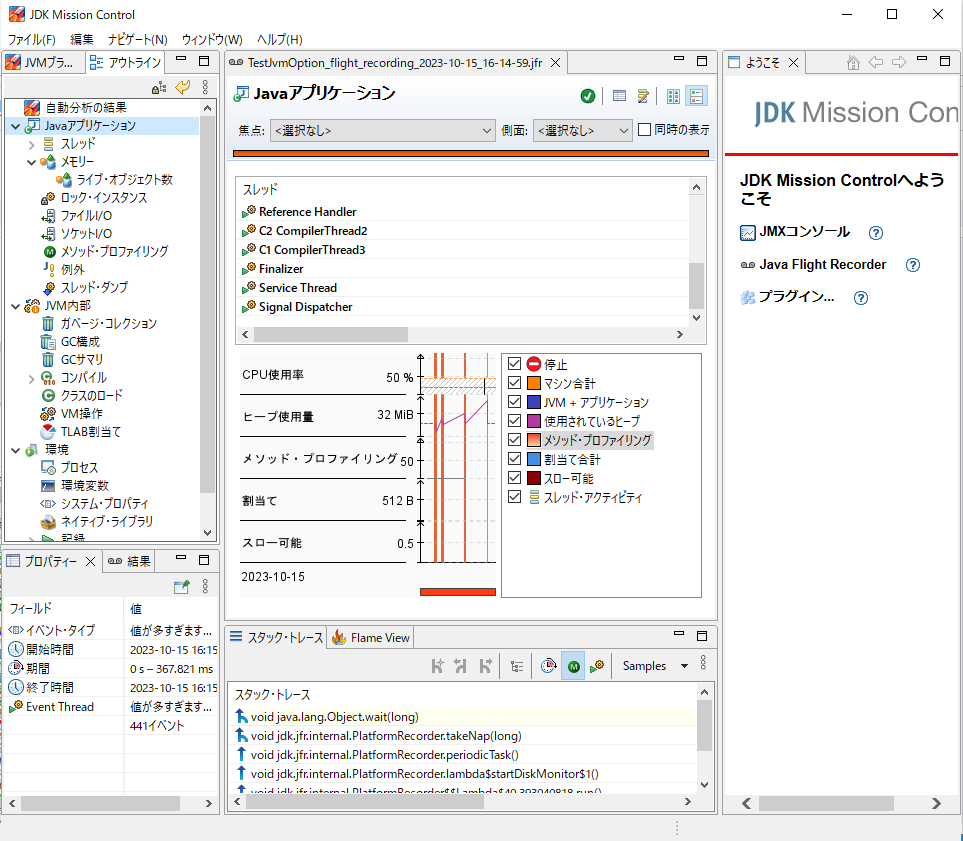Select the table view icon in Java Application toolbar

(618, 96)
